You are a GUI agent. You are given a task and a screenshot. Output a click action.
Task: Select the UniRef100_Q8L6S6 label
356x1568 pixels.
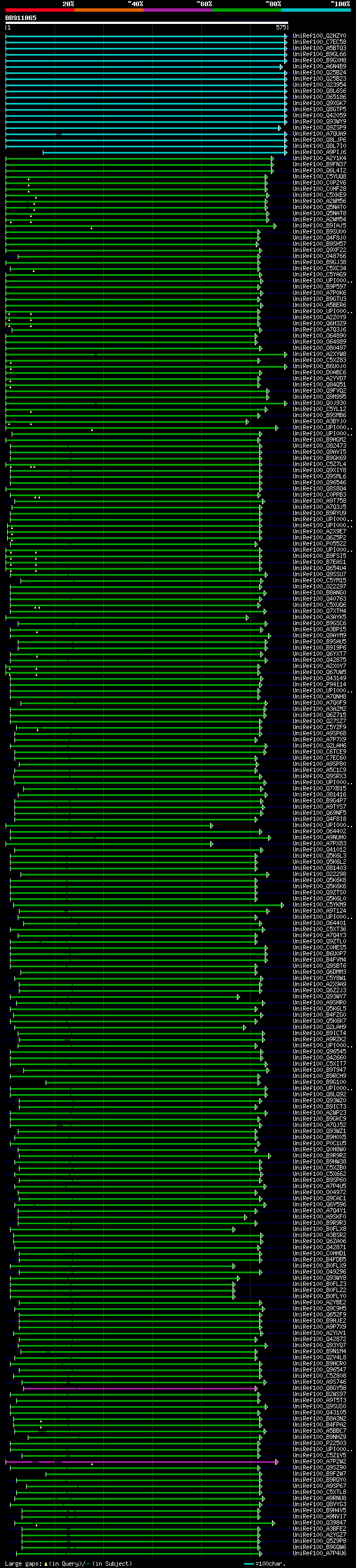(x=319, y=91)
